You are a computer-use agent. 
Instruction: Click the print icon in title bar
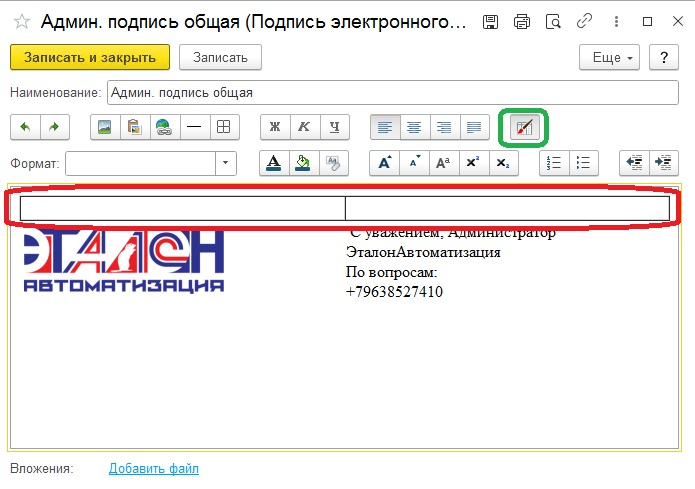[520, 21]
